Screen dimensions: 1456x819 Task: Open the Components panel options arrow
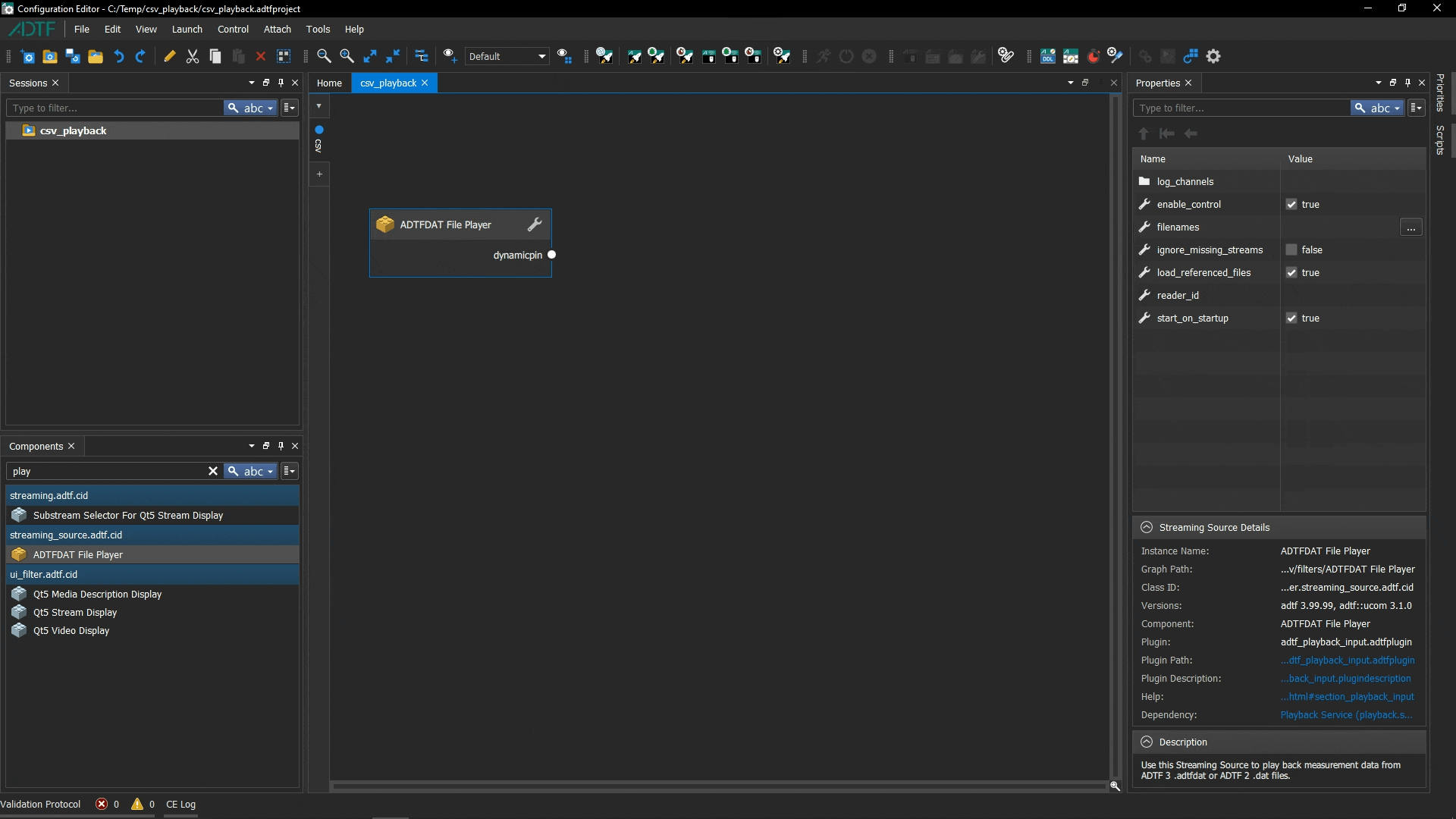(x=252, y=446)
